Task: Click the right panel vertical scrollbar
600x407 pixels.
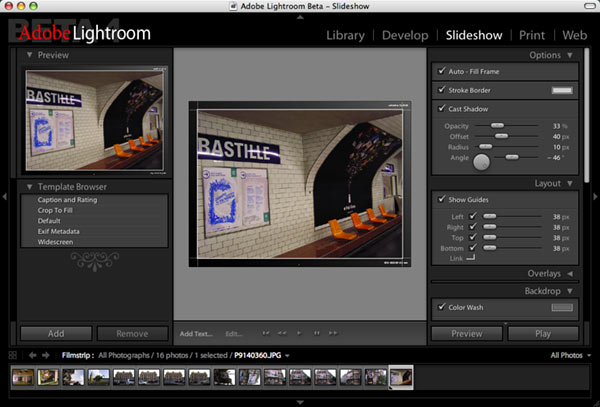Action: pyautogui.click(x=587, y=115)
